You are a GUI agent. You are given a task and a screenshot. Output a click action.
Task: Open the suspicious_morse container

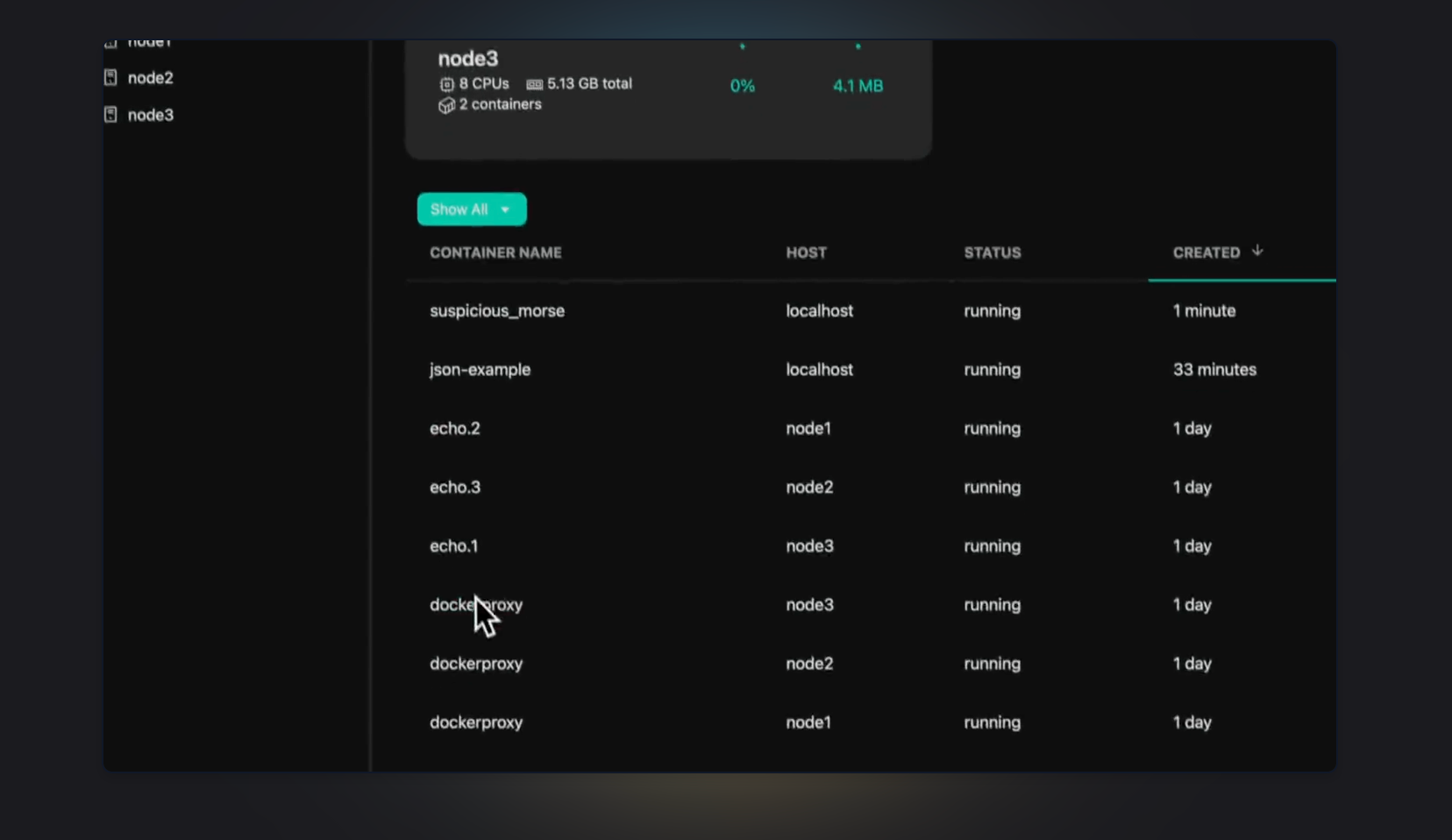click(496, 310)
